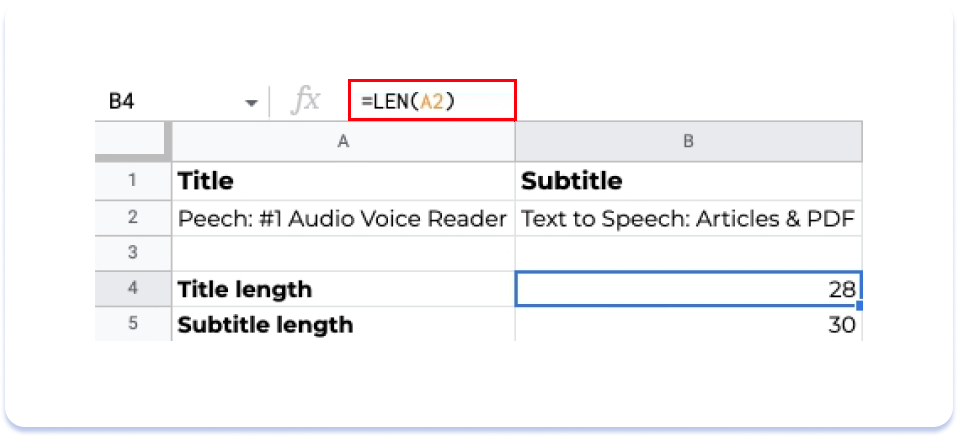Select row 4 header
This screenshot has width=958, height=437.
click(133, 289)
